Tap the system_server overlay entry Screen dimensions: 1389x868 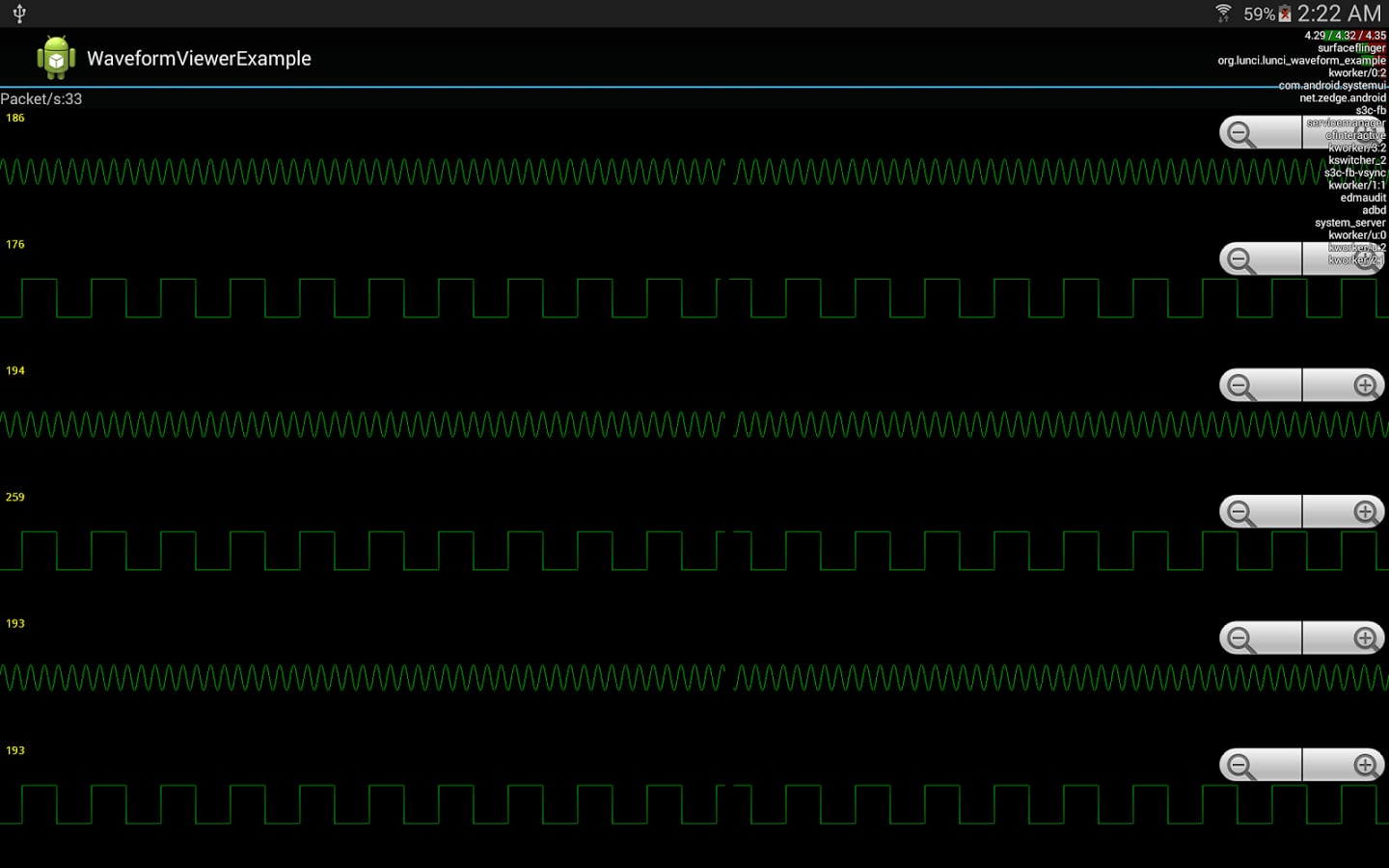click(x=1350, y=223)
